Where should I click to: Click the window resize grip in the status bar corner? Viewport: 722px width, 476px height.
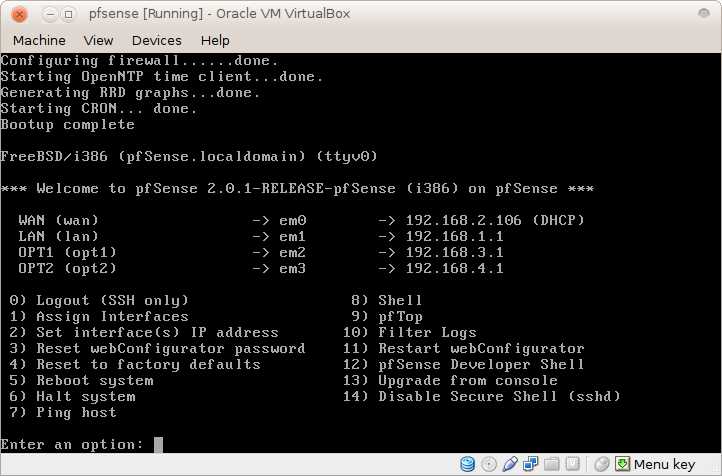(x=713, y=468)
